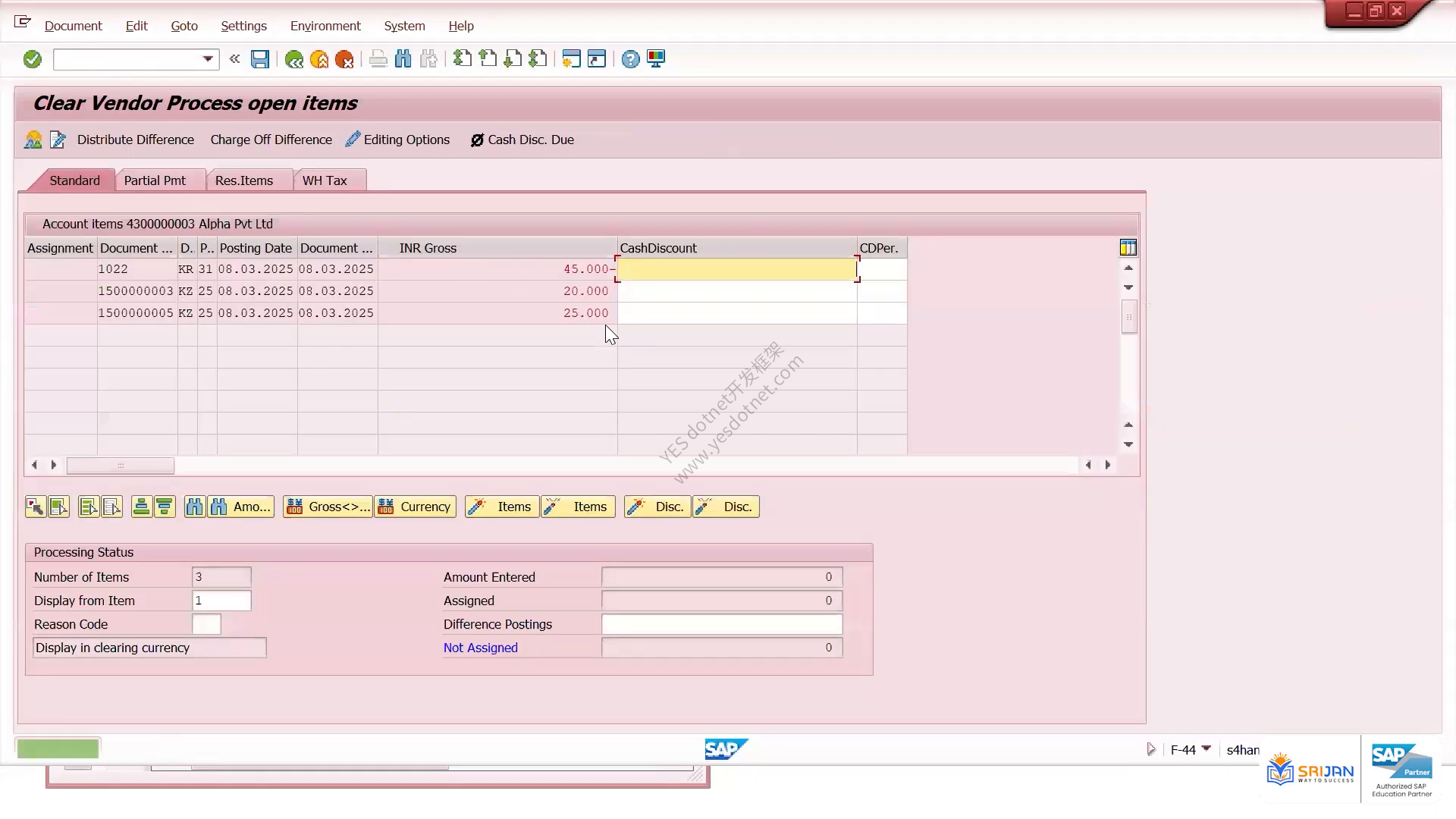Click the Charge Off Difference button
This screenshot has width=1456, height=819.
click(271, 140)
